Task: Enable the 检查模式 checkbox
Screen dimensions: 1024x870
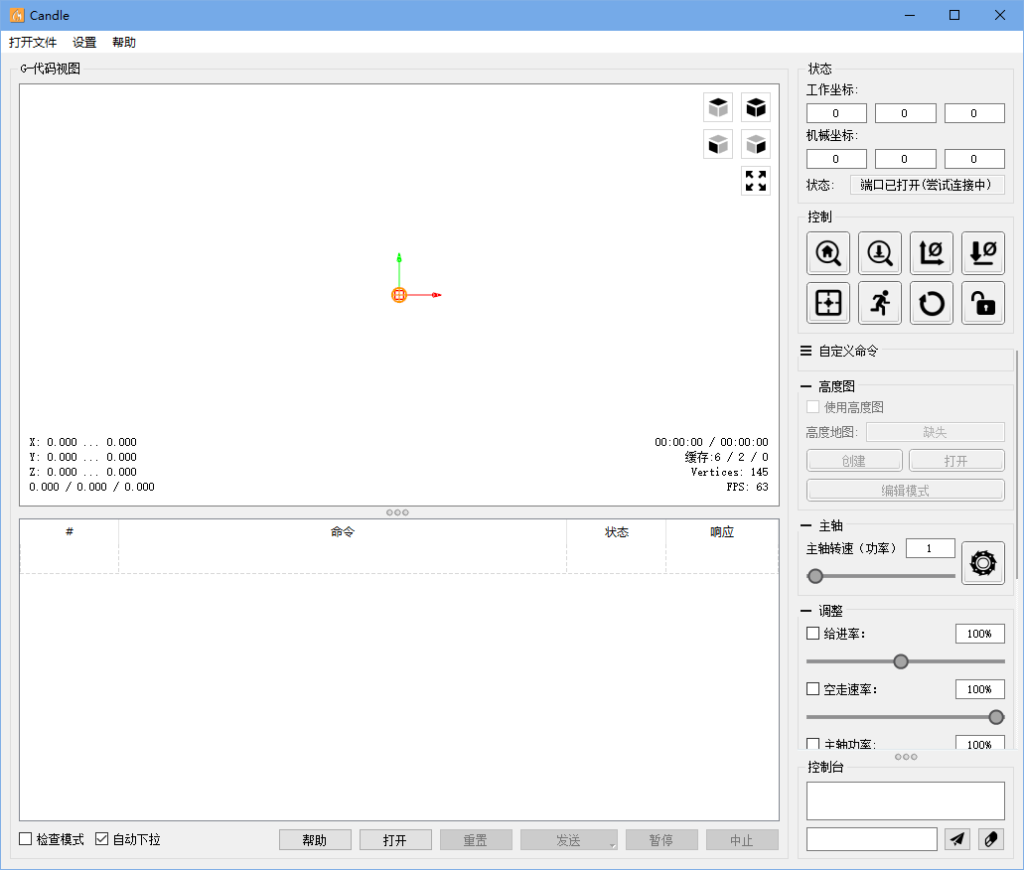Action: tap(26, 839)
